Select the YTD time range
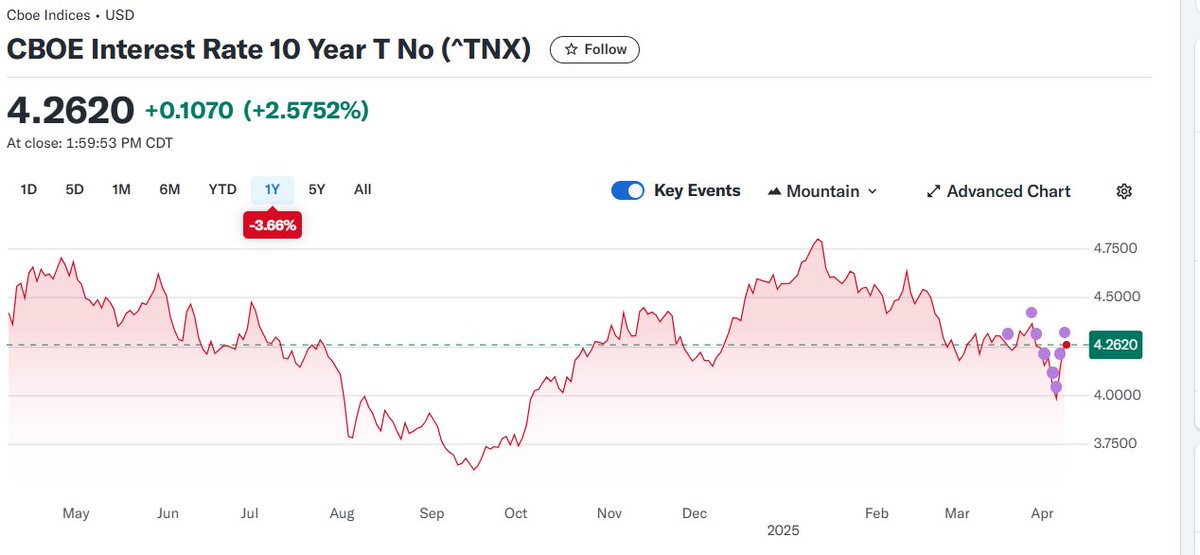 pyautogui.click(x=222, y=189)
